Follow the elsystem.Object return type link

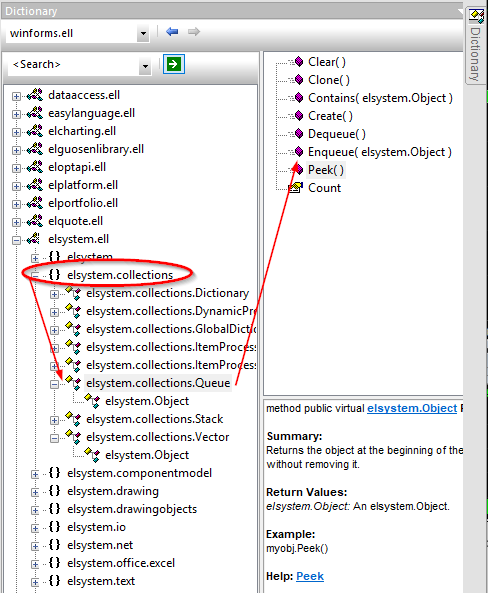(412, 408)
